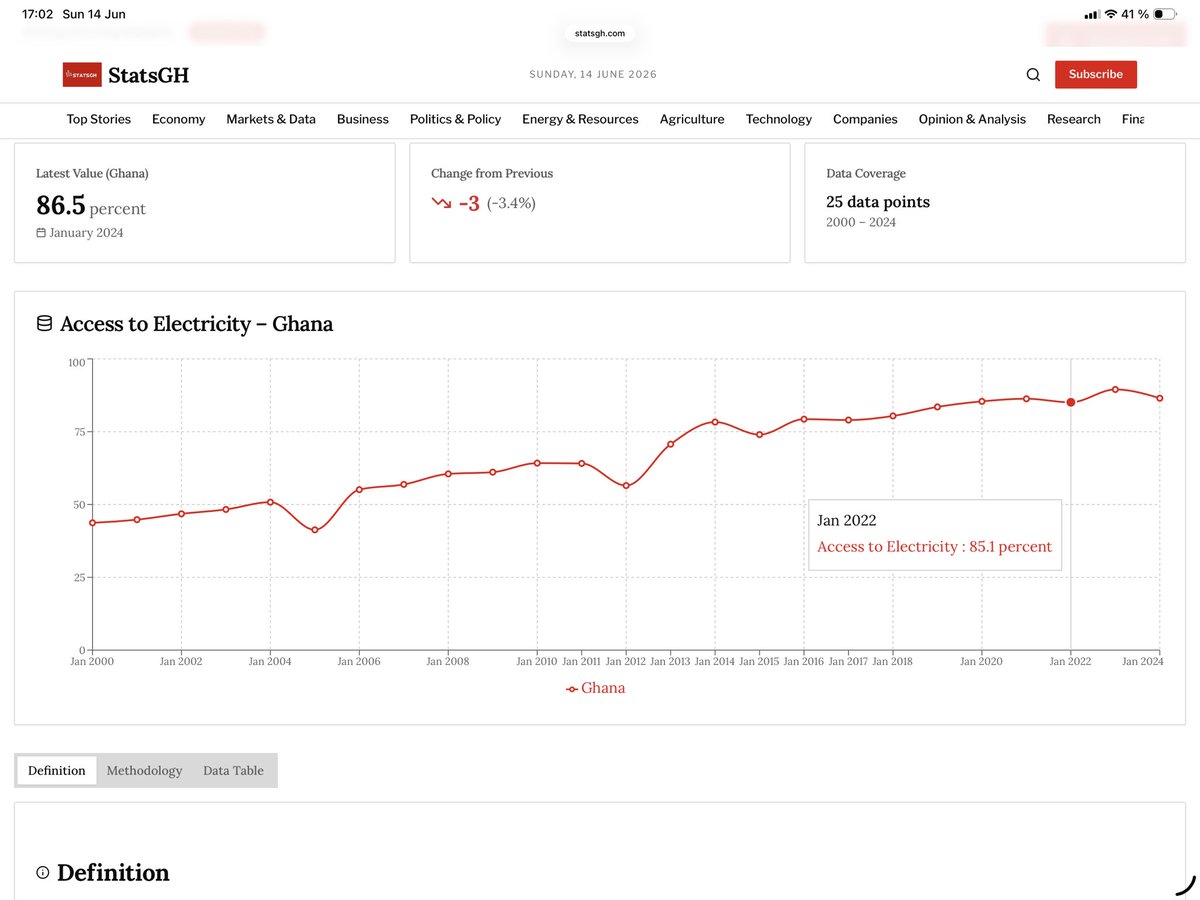
Task: Click the '2000 – 2024' coverage range
Action: click(861, 222)
